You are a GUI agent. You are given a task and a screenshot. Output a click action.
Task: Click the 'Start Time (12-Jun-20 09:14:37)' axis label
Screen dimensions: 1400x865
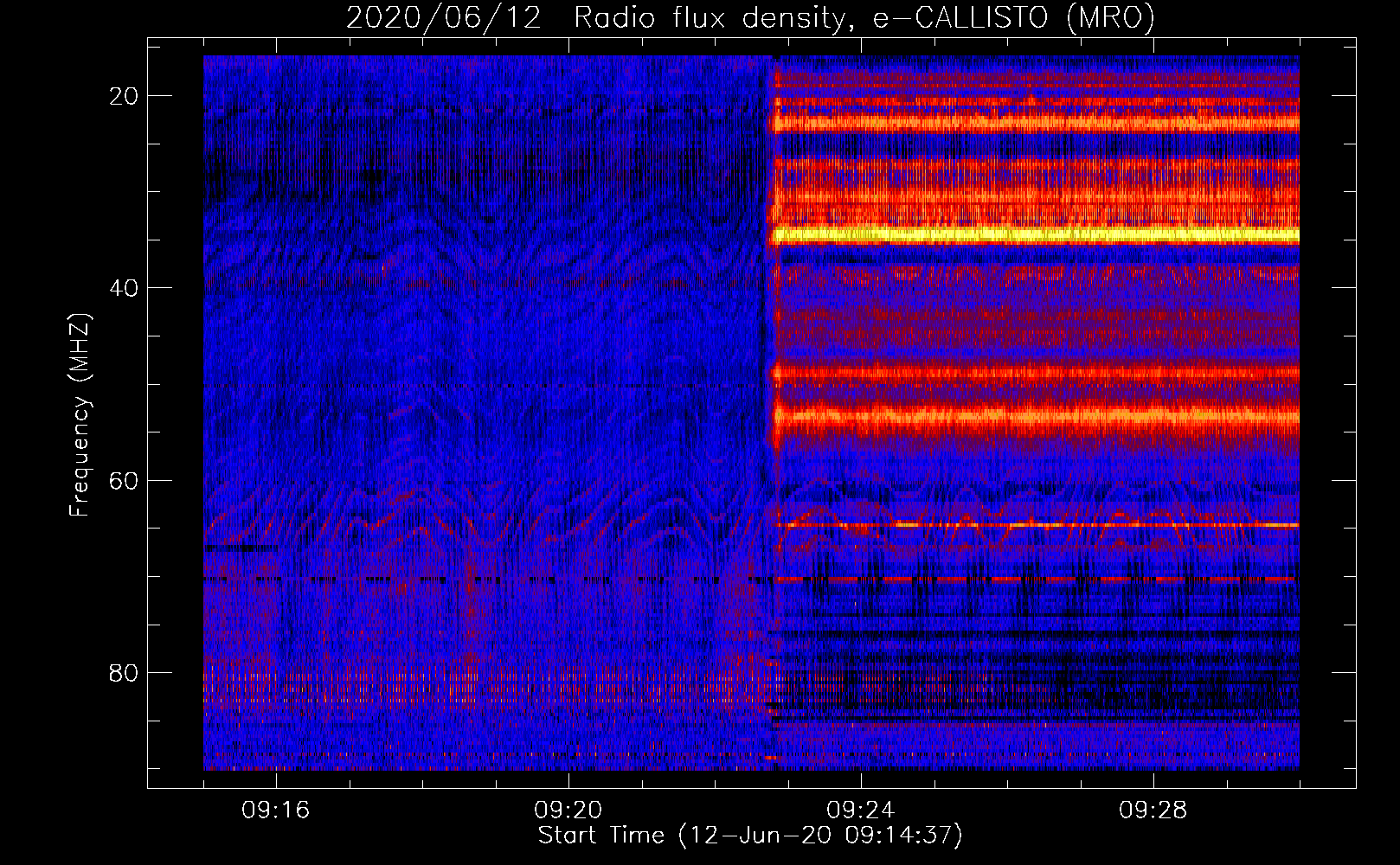750,836
